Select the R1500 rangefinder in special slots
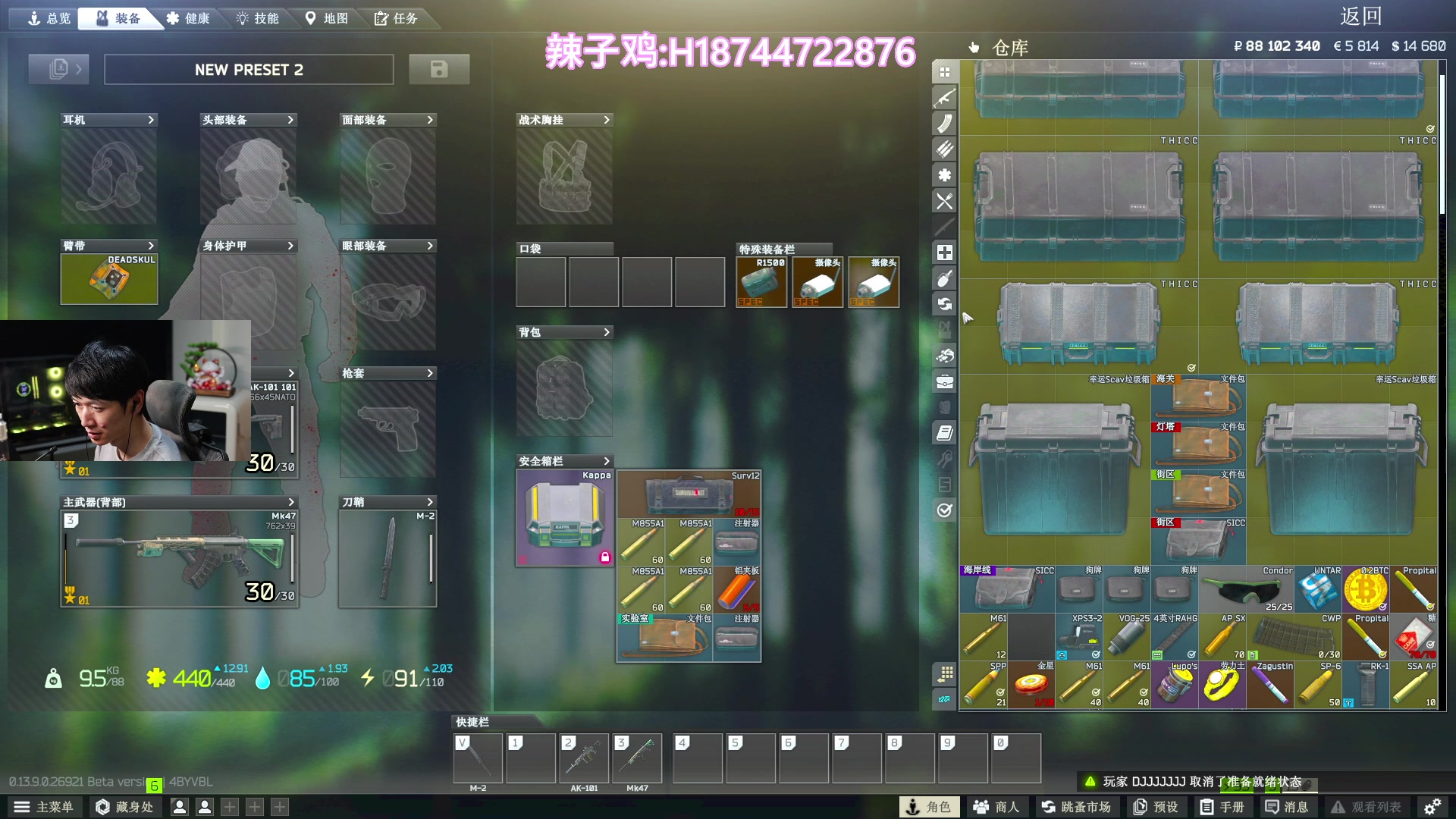The width and height of the screenshot is (1456, 819). [x=761, y=282]
